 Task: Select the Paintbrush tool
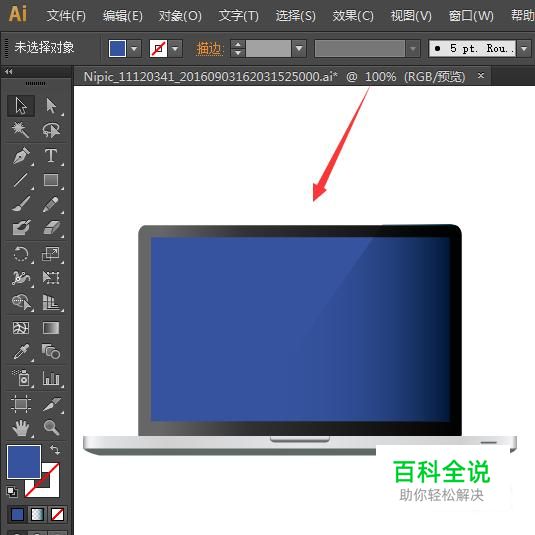point(21,204)
